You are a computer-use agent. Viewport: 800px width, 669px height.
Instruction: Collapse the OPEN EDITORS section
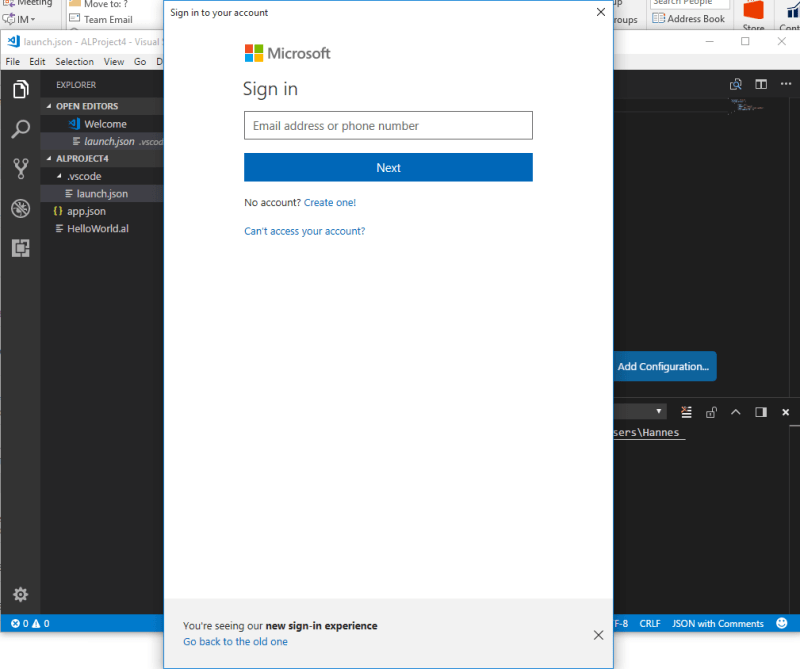click(49, 106)
